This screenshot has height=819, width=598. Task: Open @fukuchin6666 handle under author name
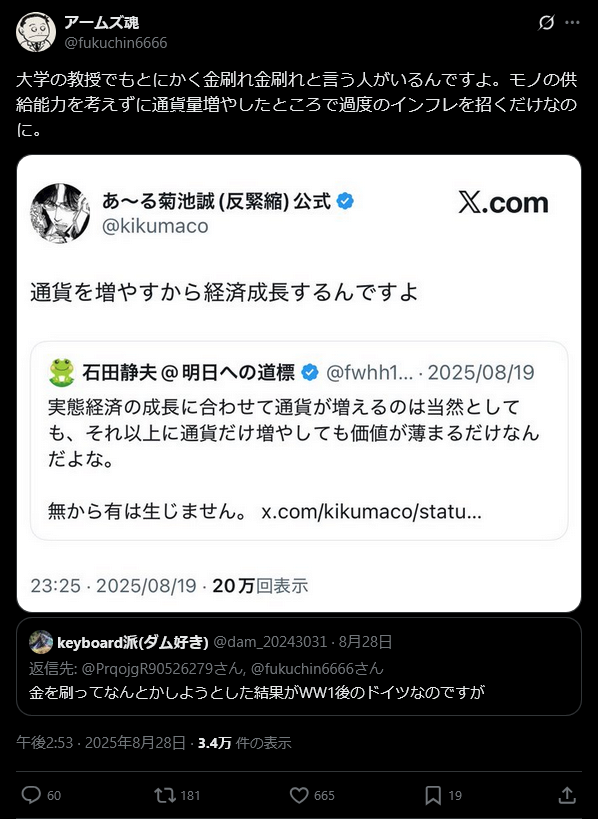115,42
